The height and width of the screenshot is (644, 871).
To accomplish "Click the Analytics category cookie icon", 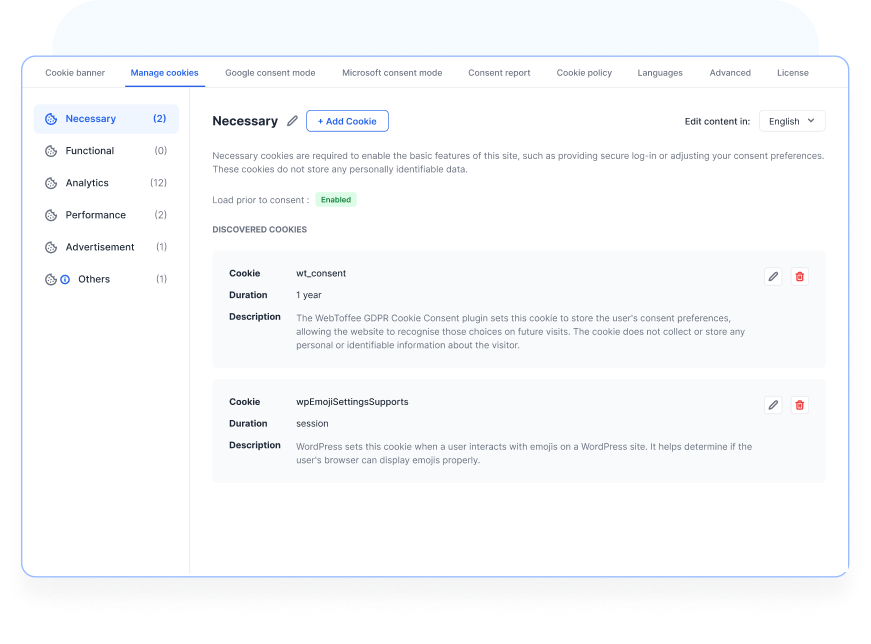I will point(51,183).
